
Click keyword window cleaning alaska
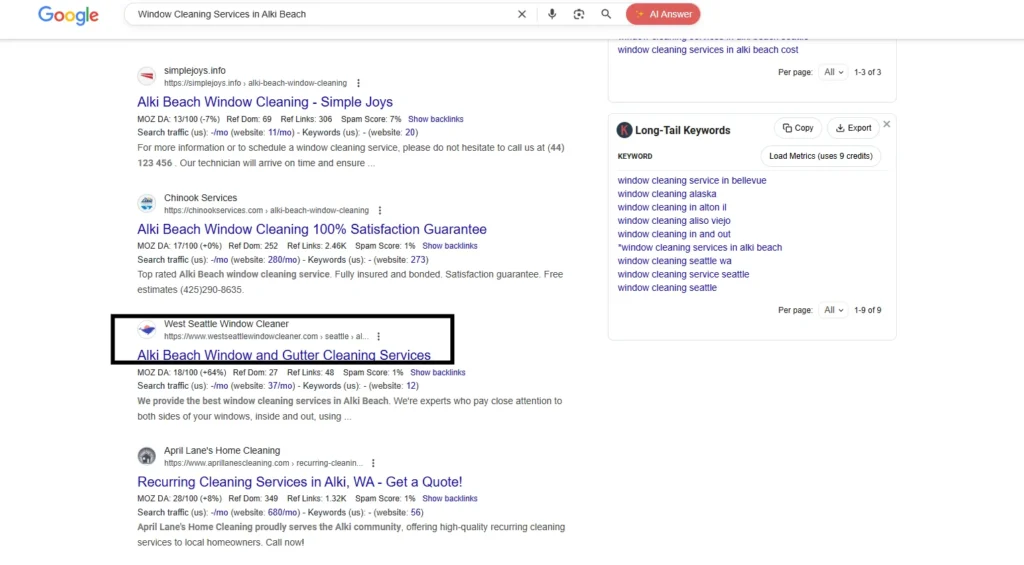(x=667, y=194)
